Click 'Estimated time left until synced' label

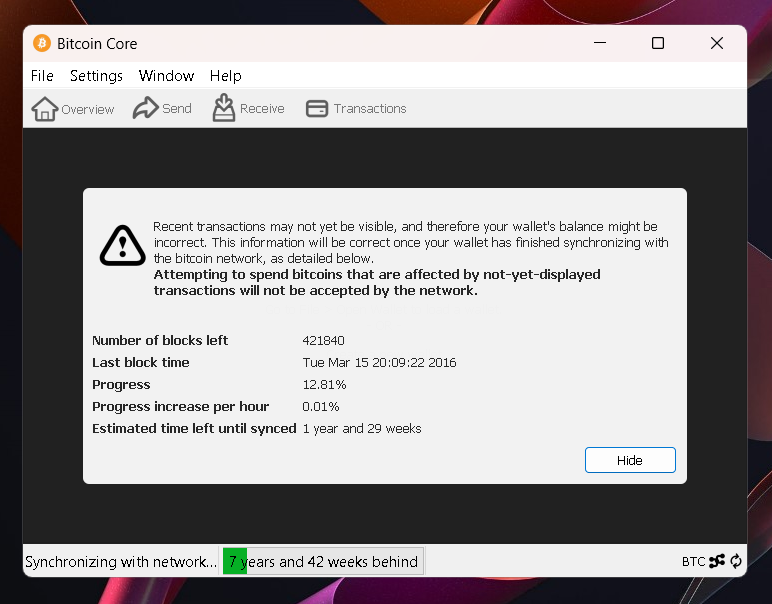[194, 429]
